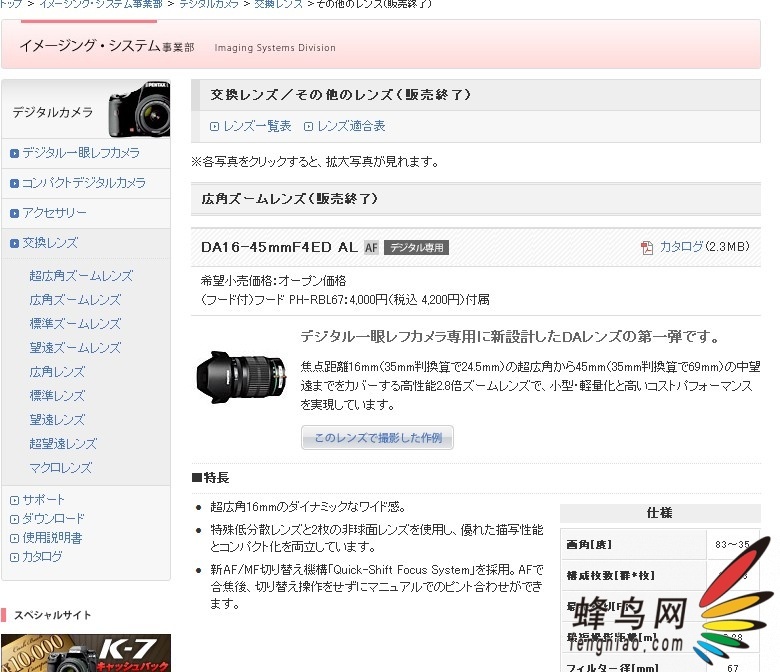Click arrow icon before レンズ一覧表
The height and width of the screenshot is (672, 780).
(x=214, y=126)
